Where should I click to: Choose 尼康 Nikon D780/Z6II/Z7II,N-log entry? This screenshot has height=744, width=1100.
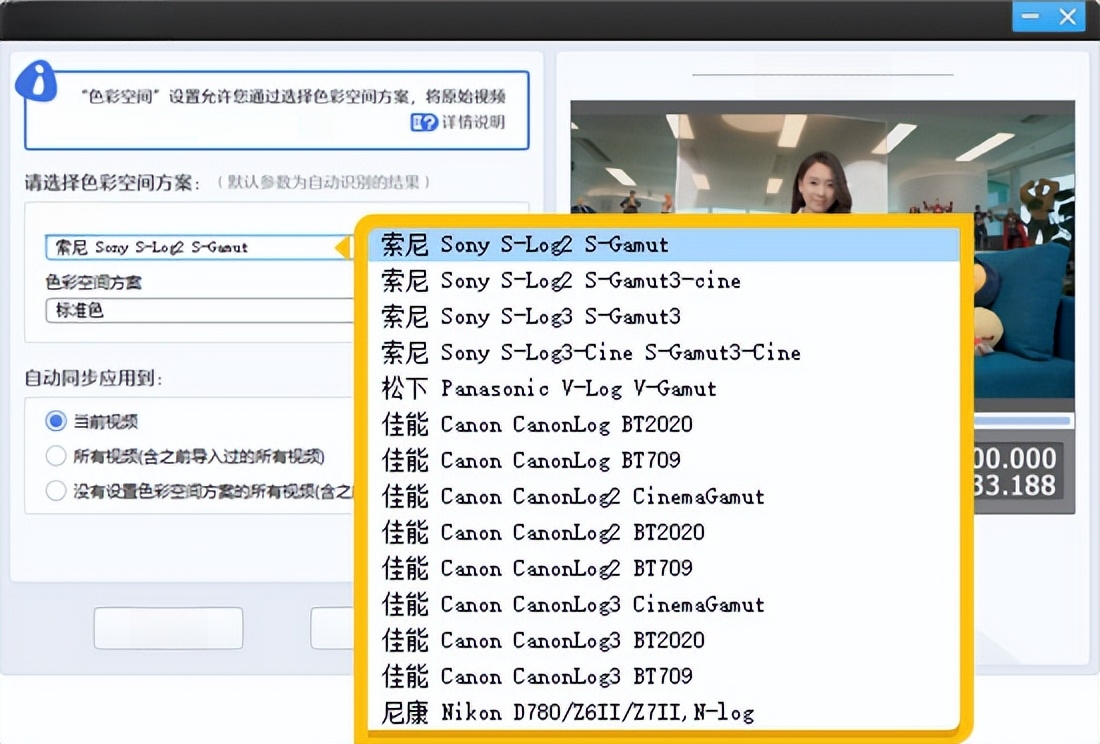(x=664, y=712)
